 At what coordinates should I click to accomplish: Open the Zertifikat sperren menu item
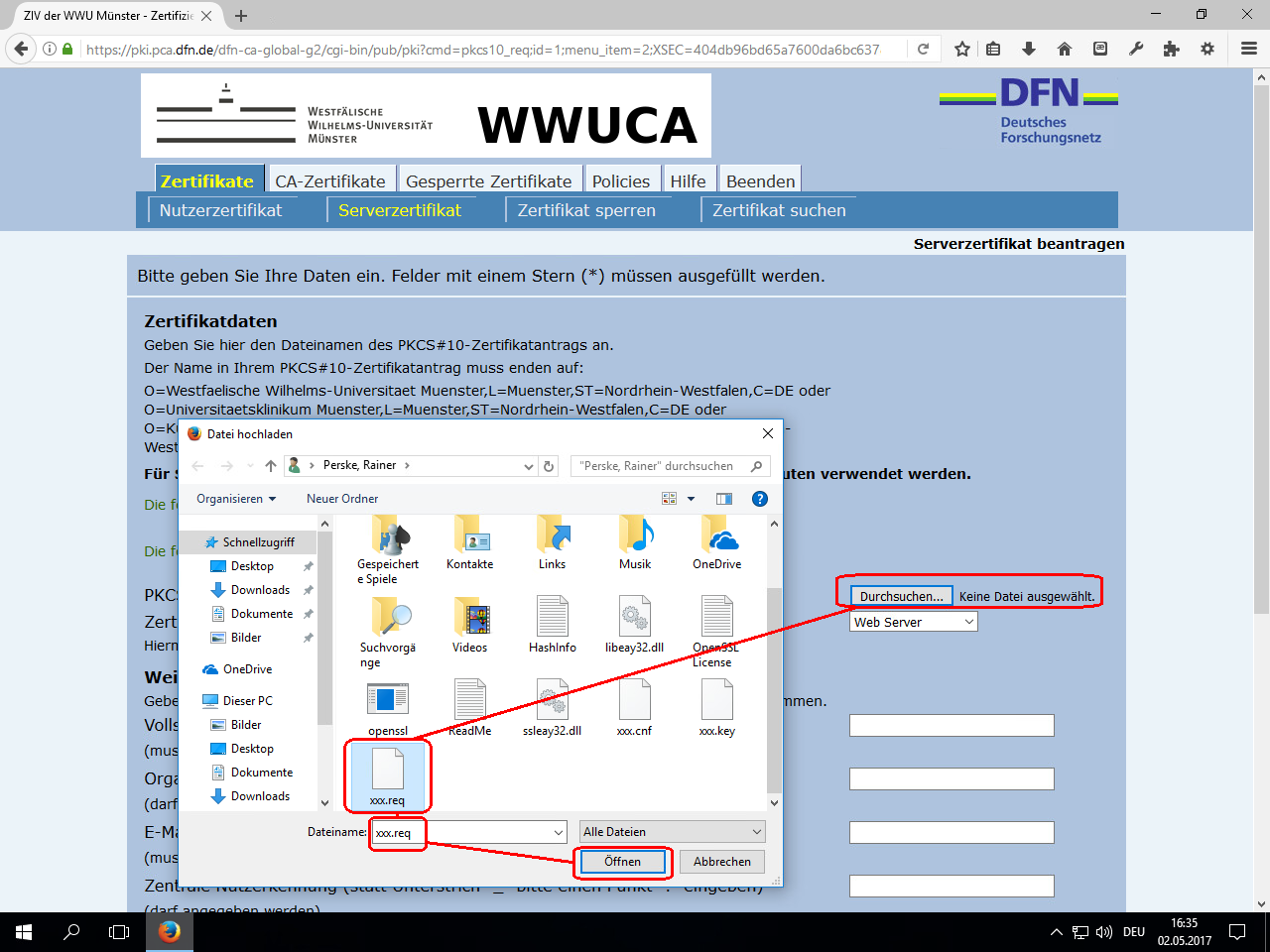pyautogui.click(x=586, y=210)
